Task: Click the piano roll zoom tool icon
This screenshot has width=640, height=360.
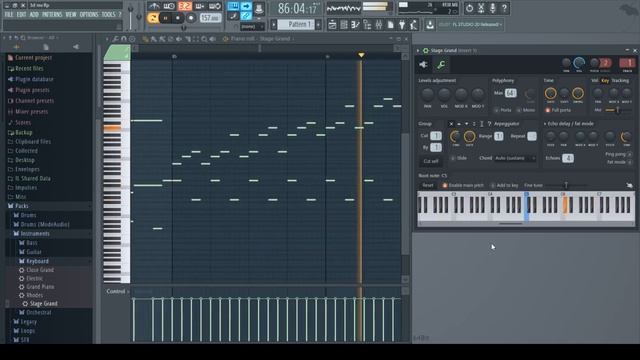Action: tap(204, 39)
